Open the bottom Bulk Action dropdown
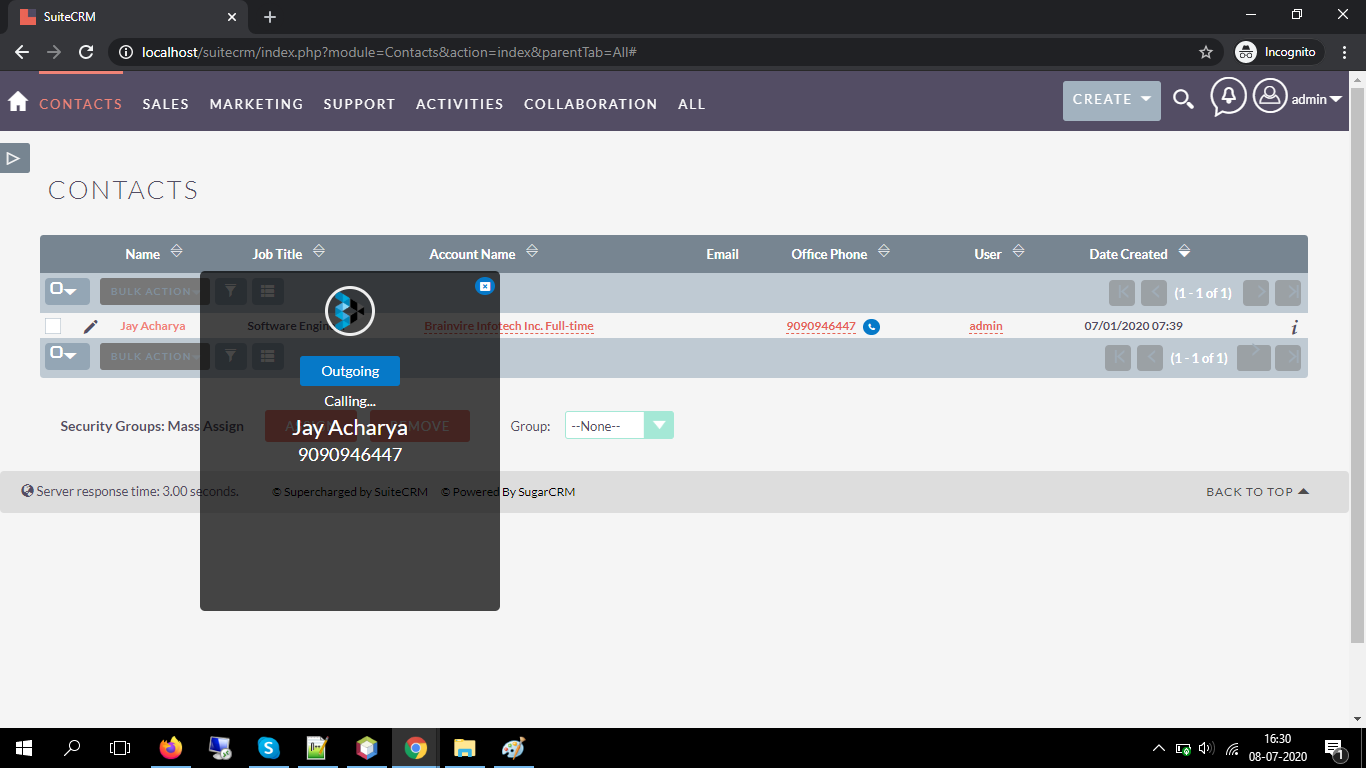This screenshot has width=1366, height=768. point(154,356)
